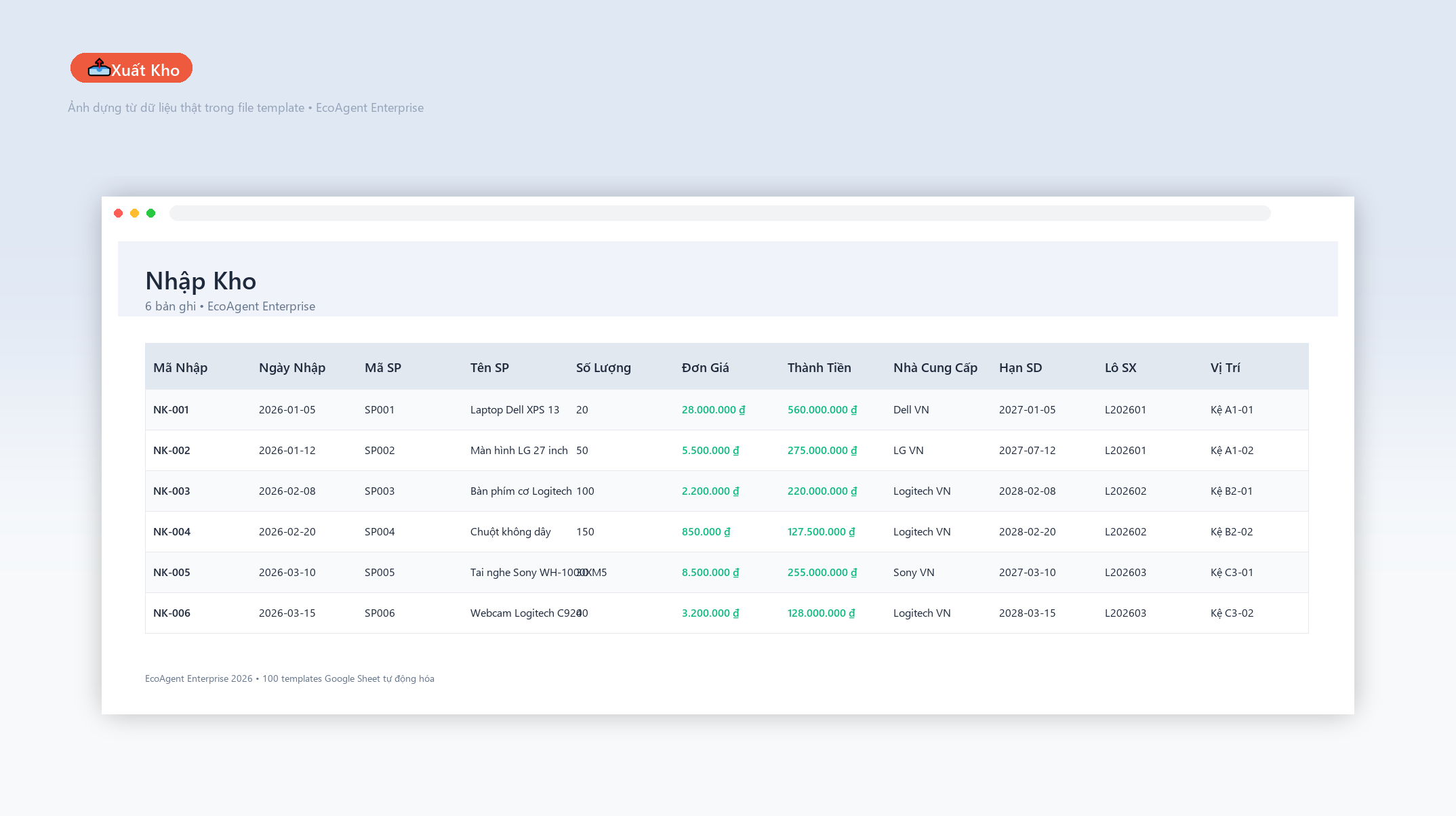
Task: Select the Thành Tiền column header
Action: (x=820, y=367)
